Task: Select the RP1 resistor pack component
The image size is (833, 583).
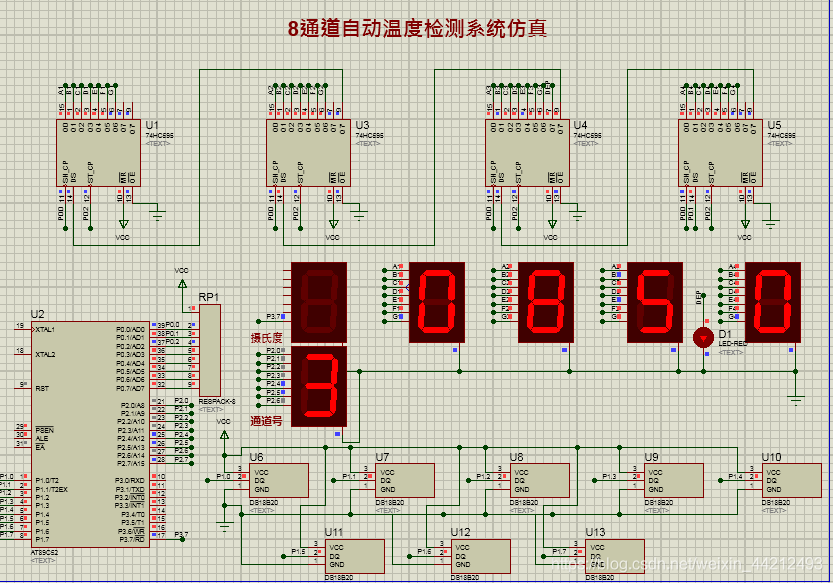Action: pyautogui.click(x=209, y=350)
